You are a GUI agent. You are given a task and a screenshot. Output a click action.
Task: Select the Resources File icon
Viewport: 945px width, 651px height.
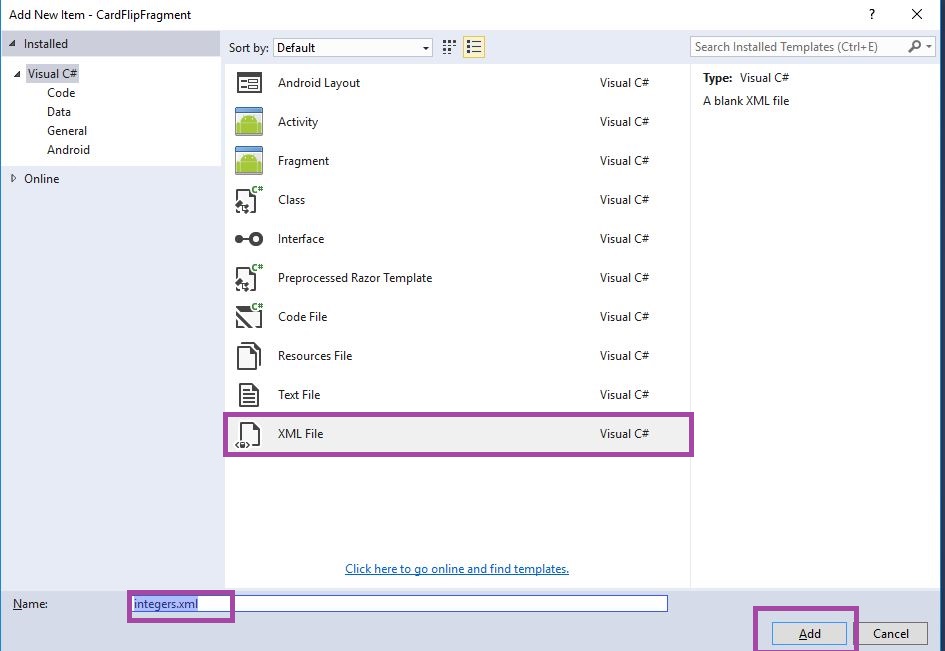pos(248,356)
